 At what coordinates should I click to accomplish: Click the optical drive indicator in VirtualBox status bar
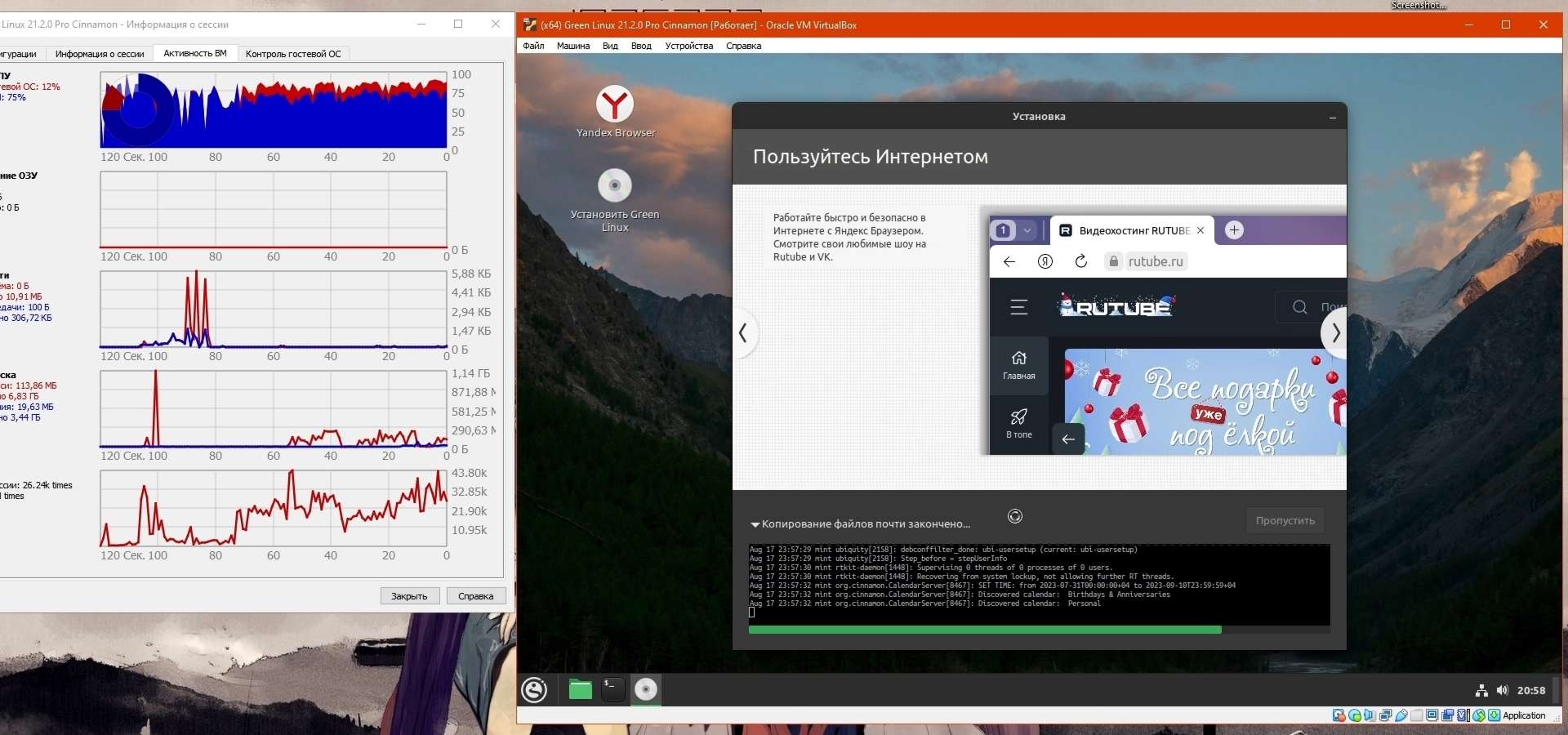pos(1355,716)
